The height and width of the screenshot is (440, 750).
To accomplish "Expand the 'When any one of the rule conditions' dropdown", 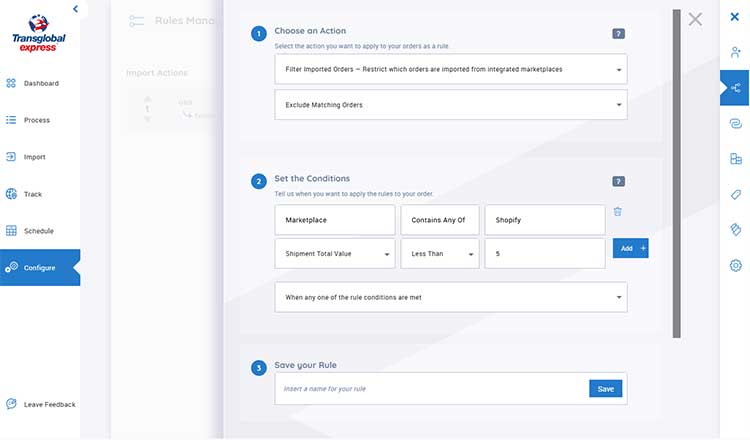I will [x=451, y=297].
